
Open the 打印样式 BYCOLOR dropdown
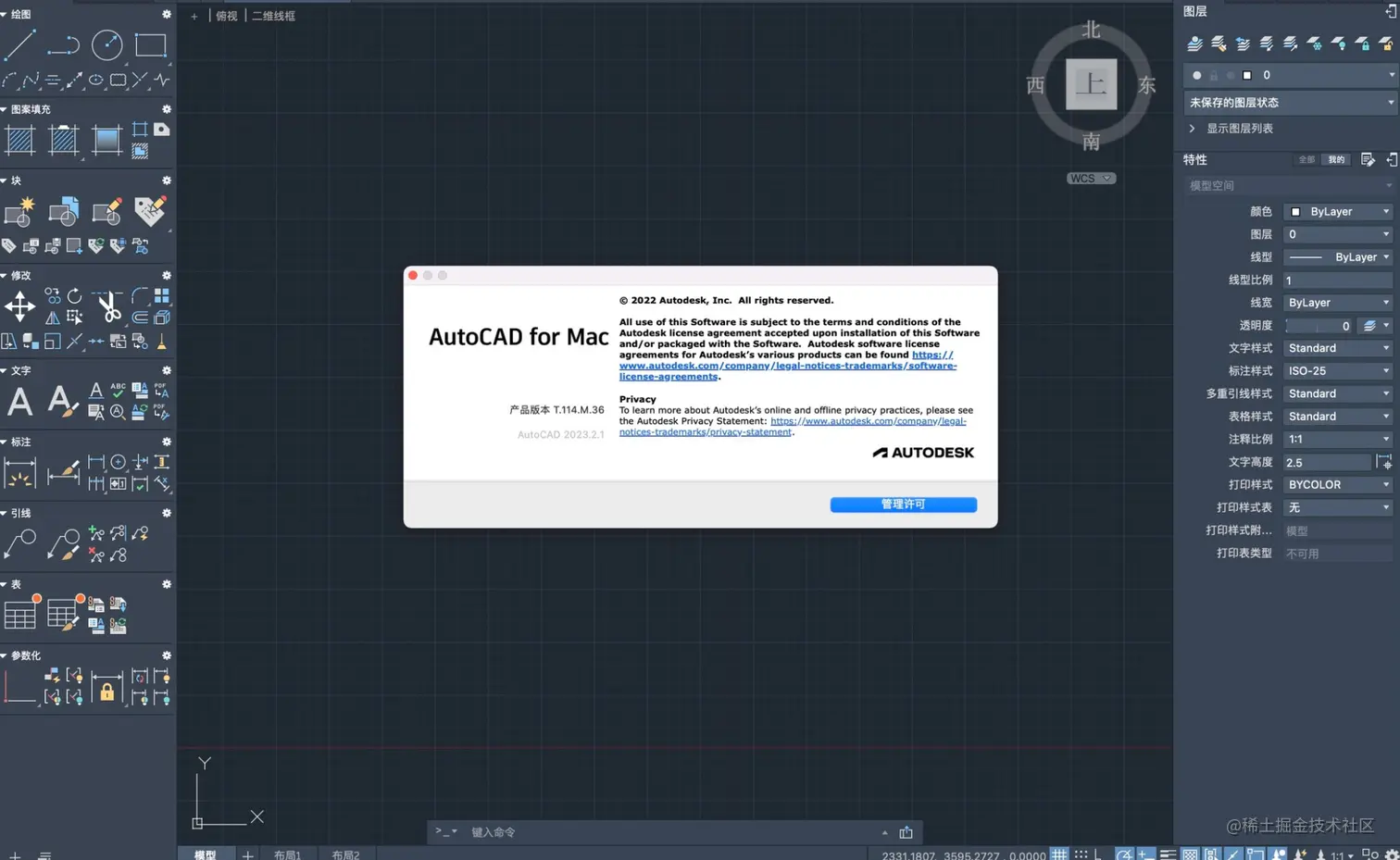[1339, 485]
